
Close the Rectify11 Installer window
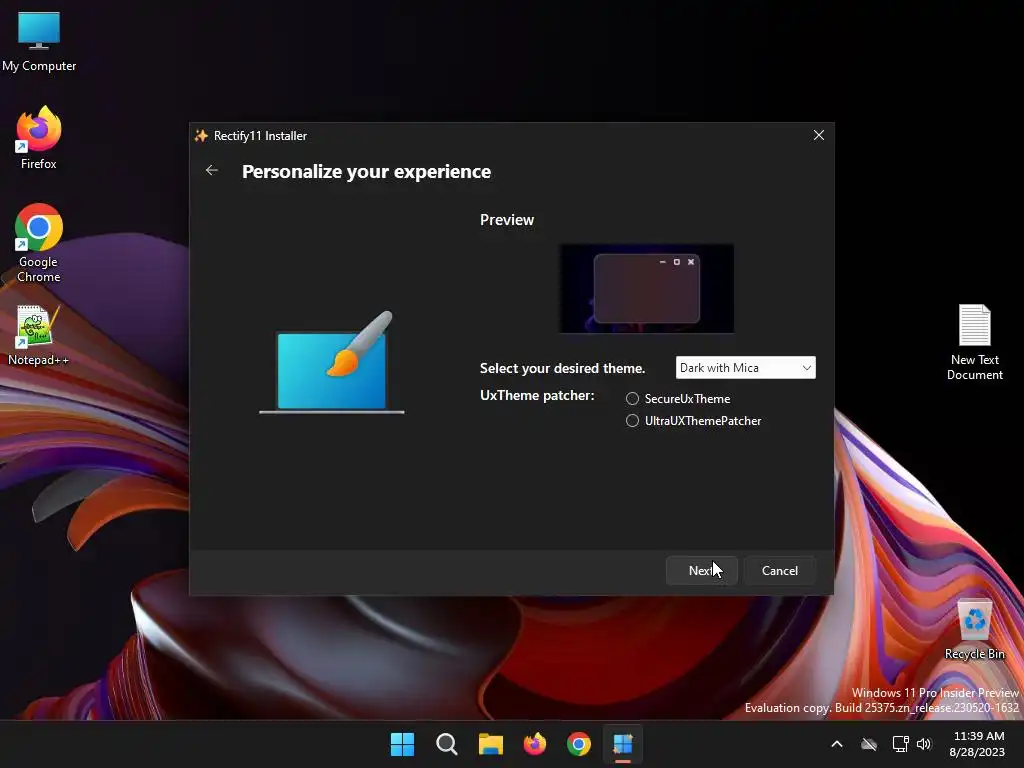tap(818, 135)
